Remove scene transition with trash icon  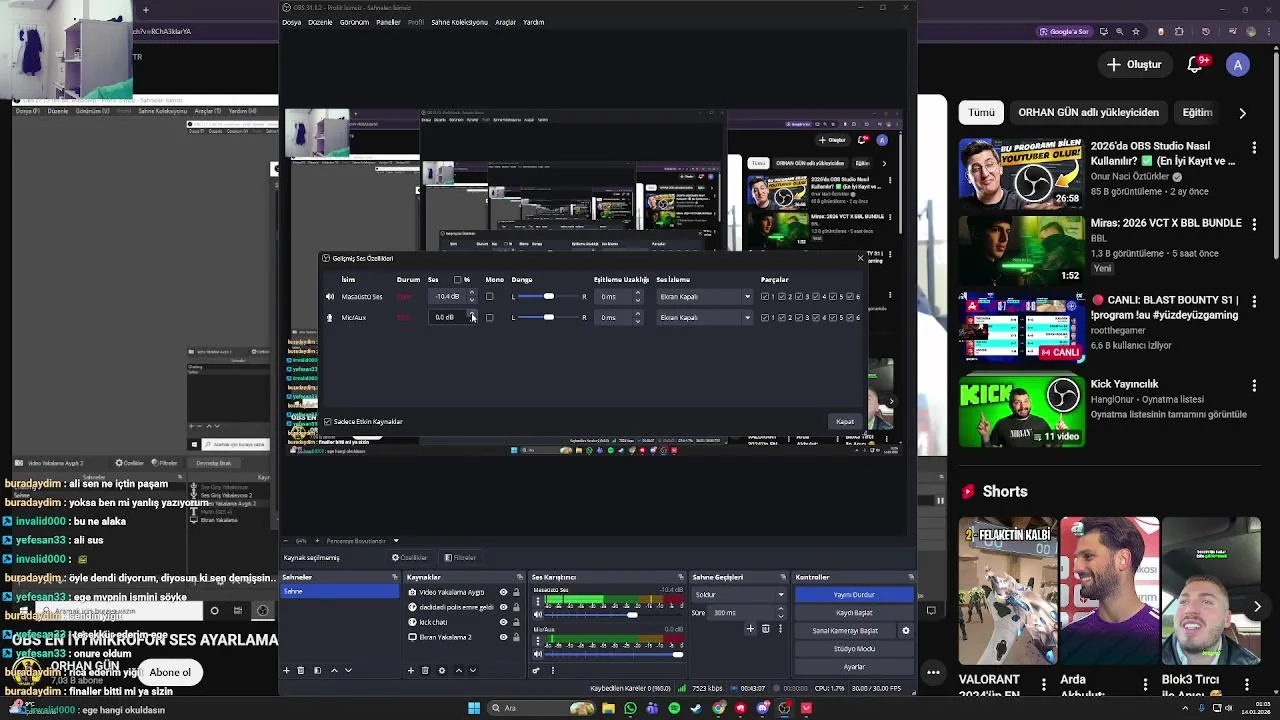click(x=766, y=629)
